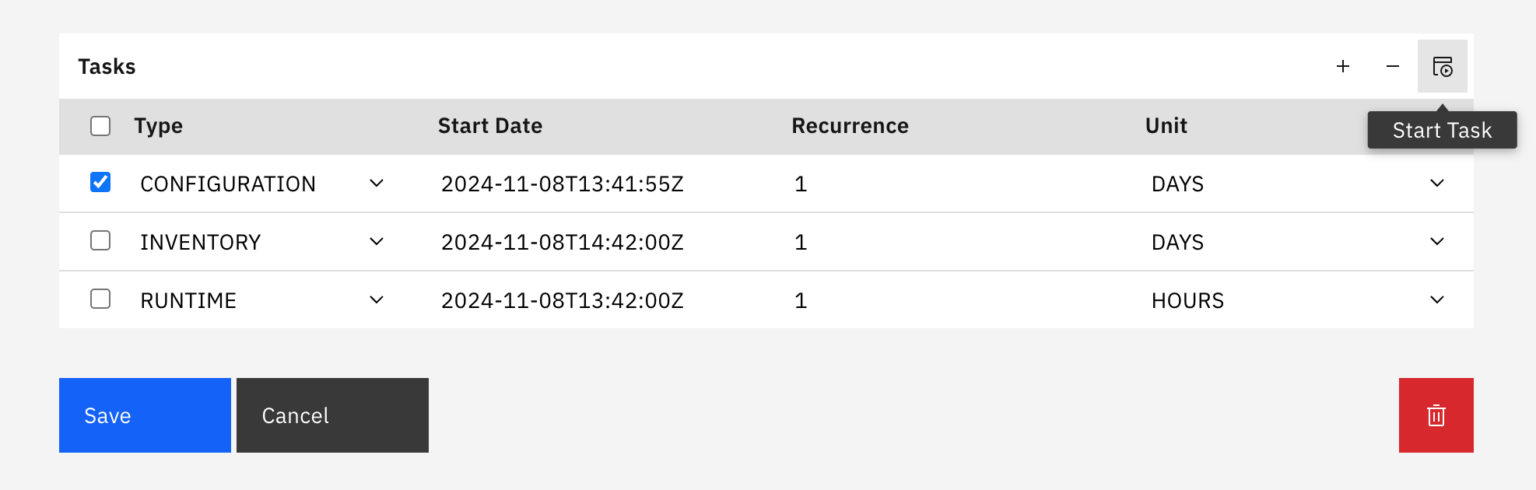Click the red trash delete icon

[1436, 415]
